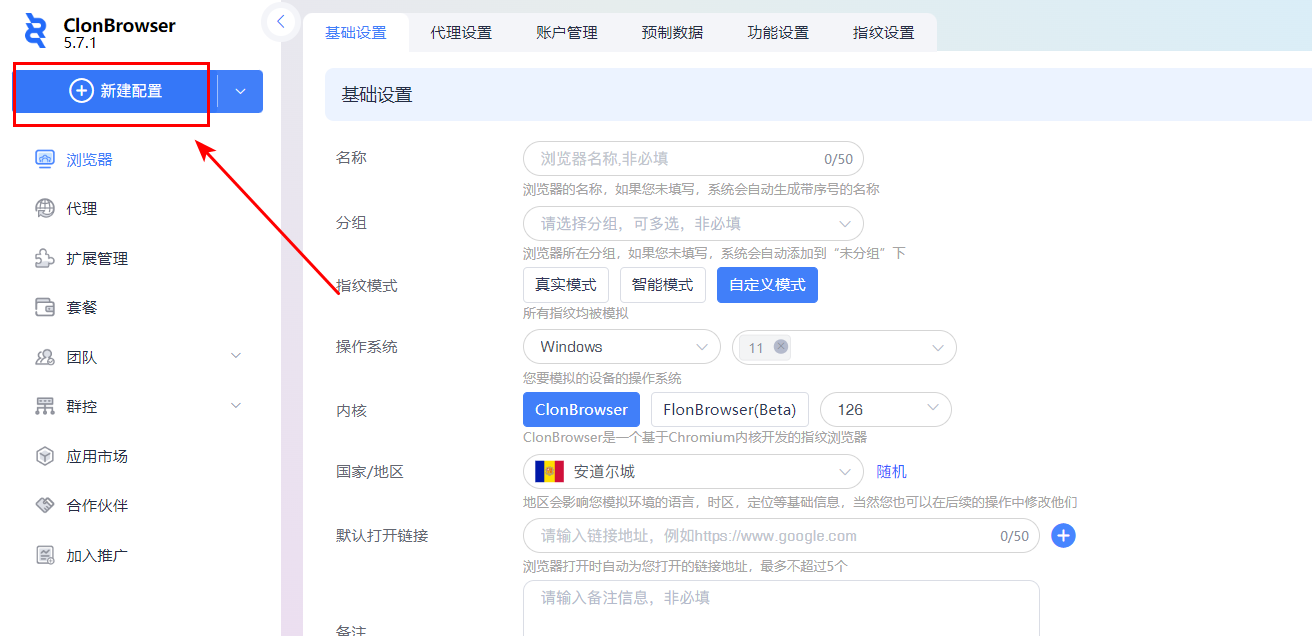Focus the 备注 notes text area
The height and width of the screenshot is (636, 1312).
(x=781, y=608)
